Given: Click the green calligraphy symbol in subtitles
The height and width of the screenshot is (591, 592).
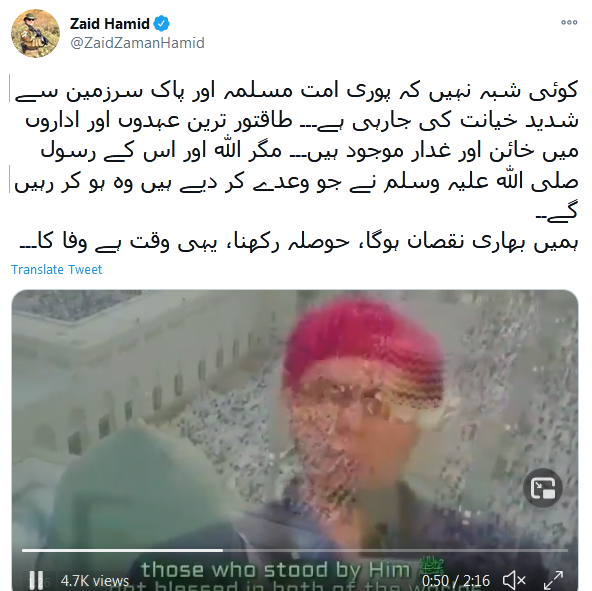Looking at the screenshot, I should tap(432, 564).
